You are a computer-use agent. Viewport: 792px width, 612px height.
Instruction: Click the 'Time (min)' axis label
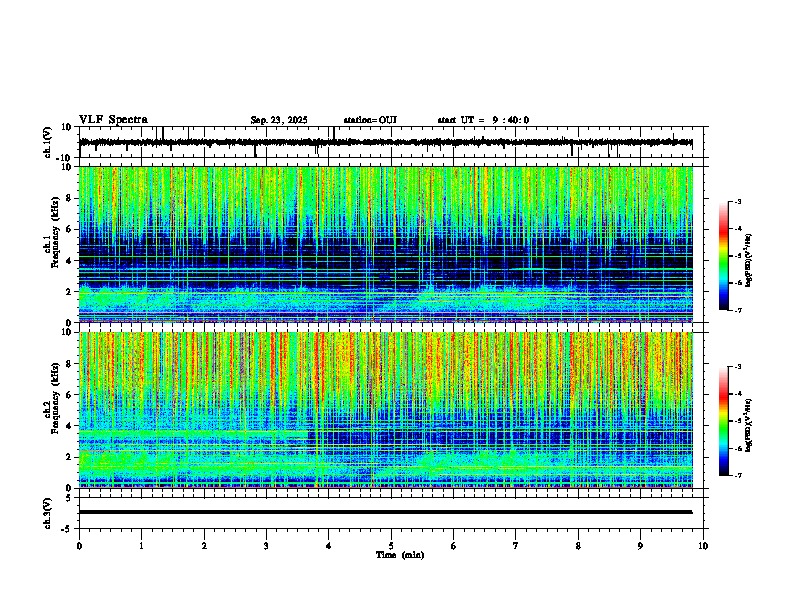[x=400, y=555]
